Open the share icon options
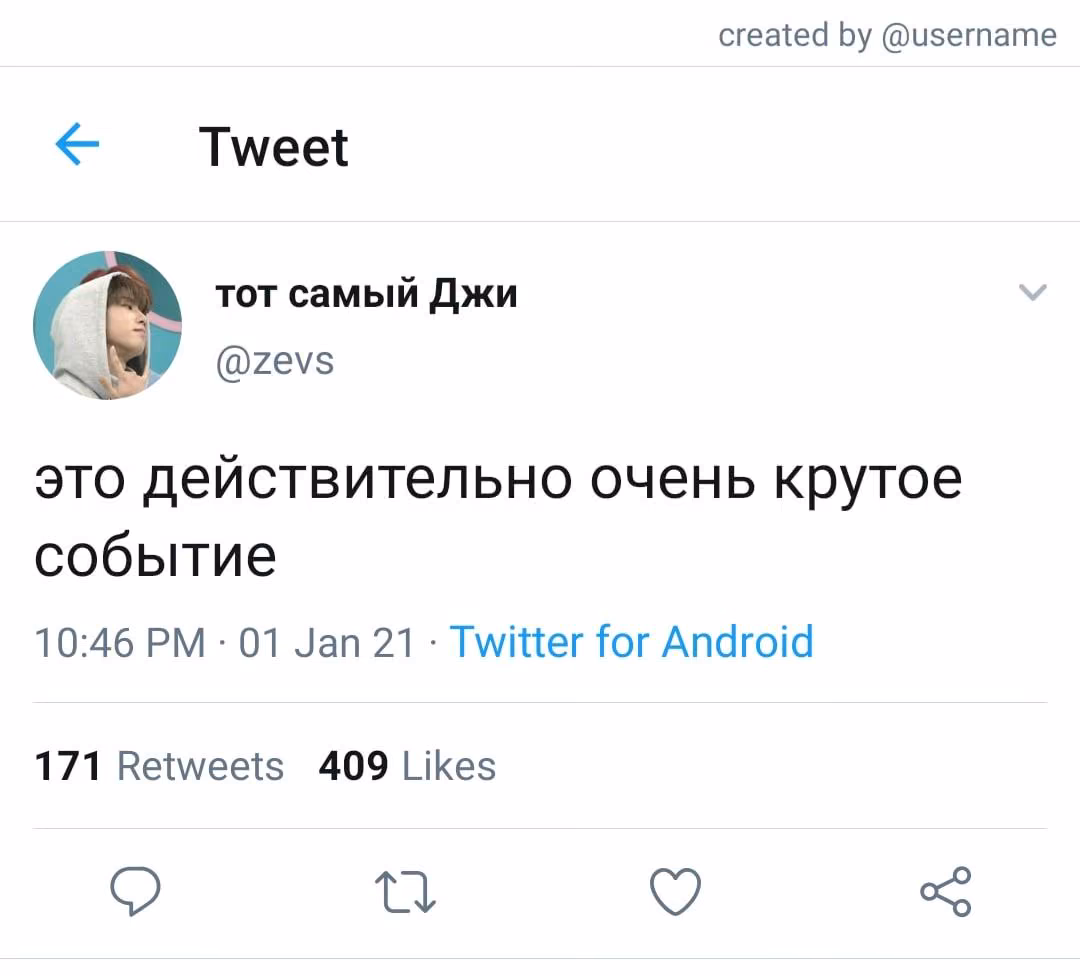The width and height of the screenshot is (1080, 976). pos(946,891)
